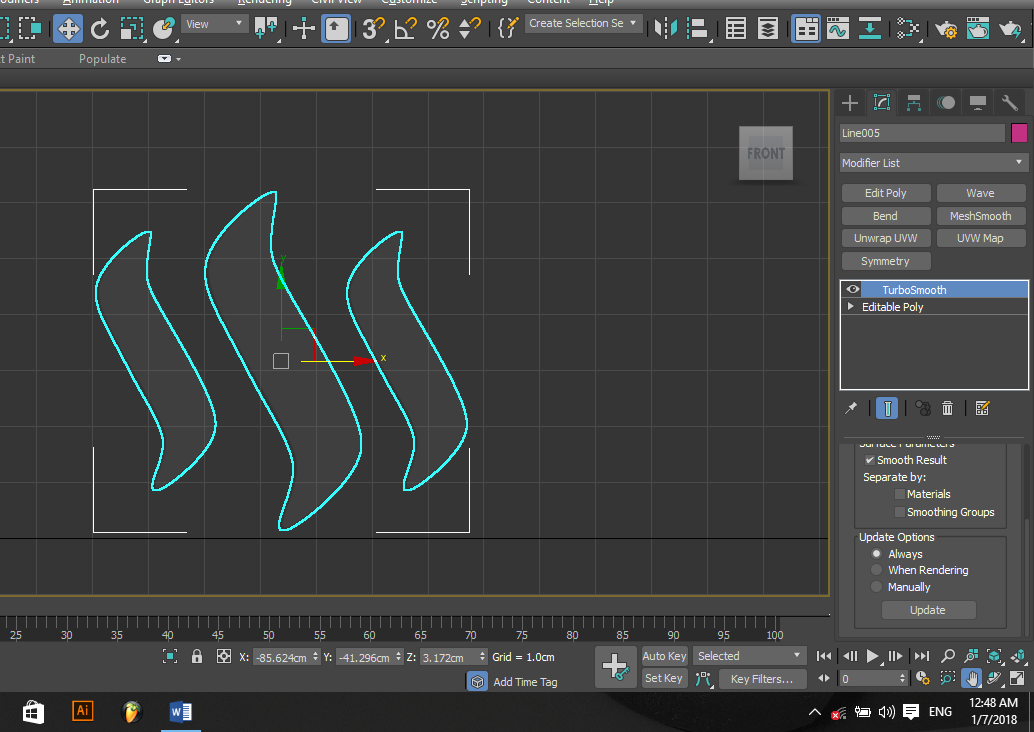Open the Line005 object color swatch
1034x732 pixels.
pos(1019,133)
